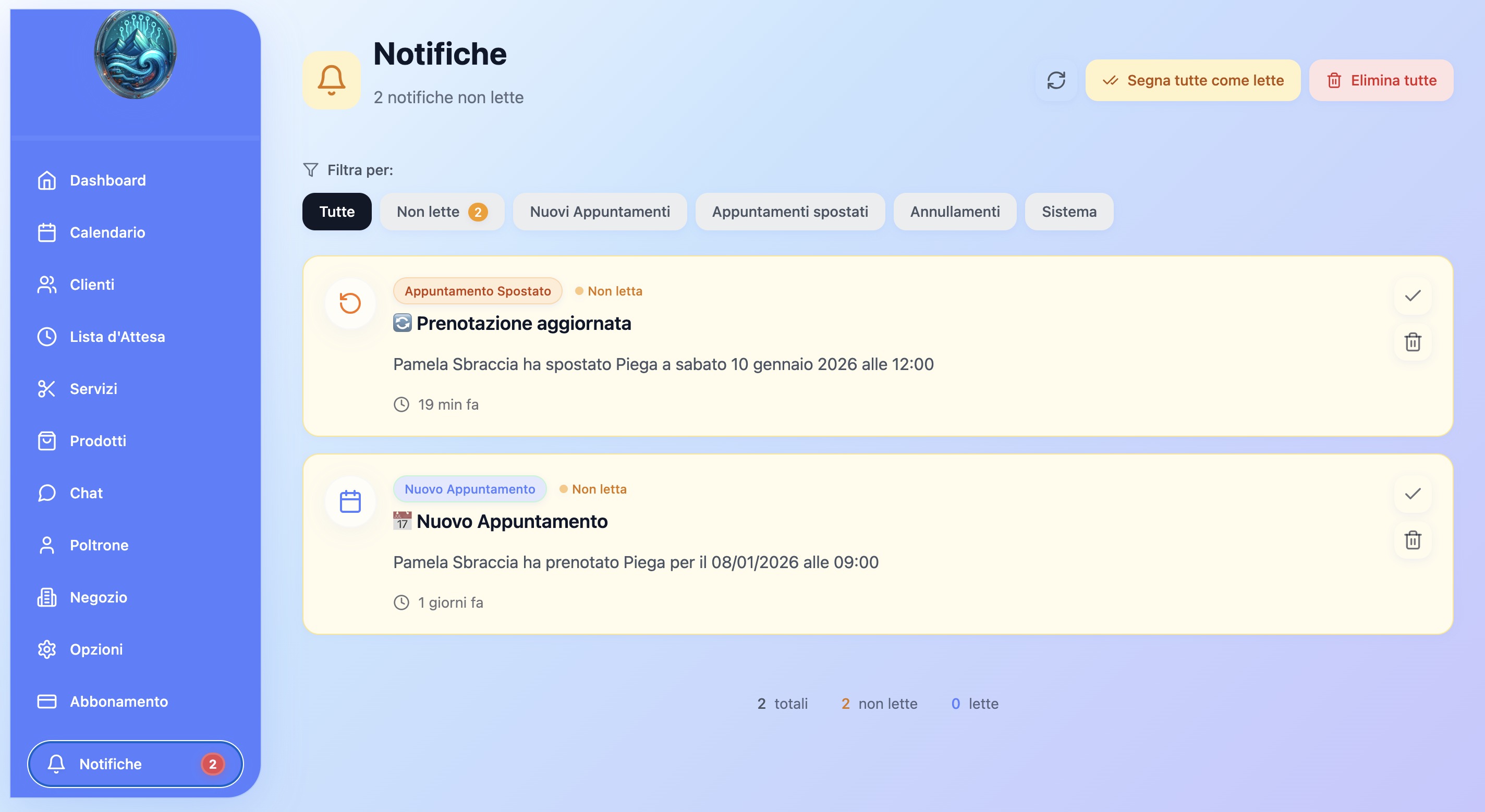Mark the Nuovo Appuntamento notification as read

tap(1413, 494)
